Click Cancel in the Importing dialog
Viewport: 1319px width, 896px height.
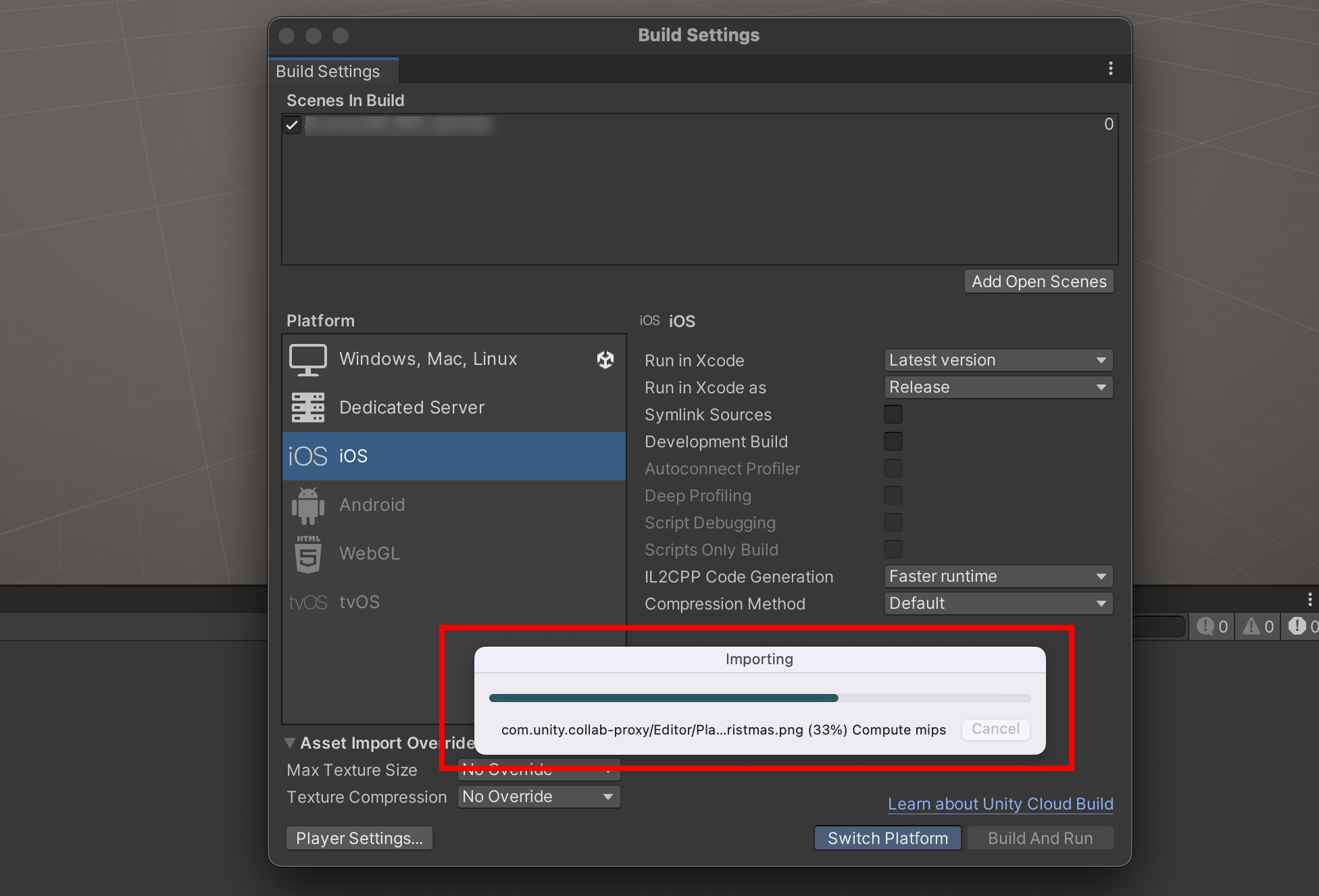point(995,729)
